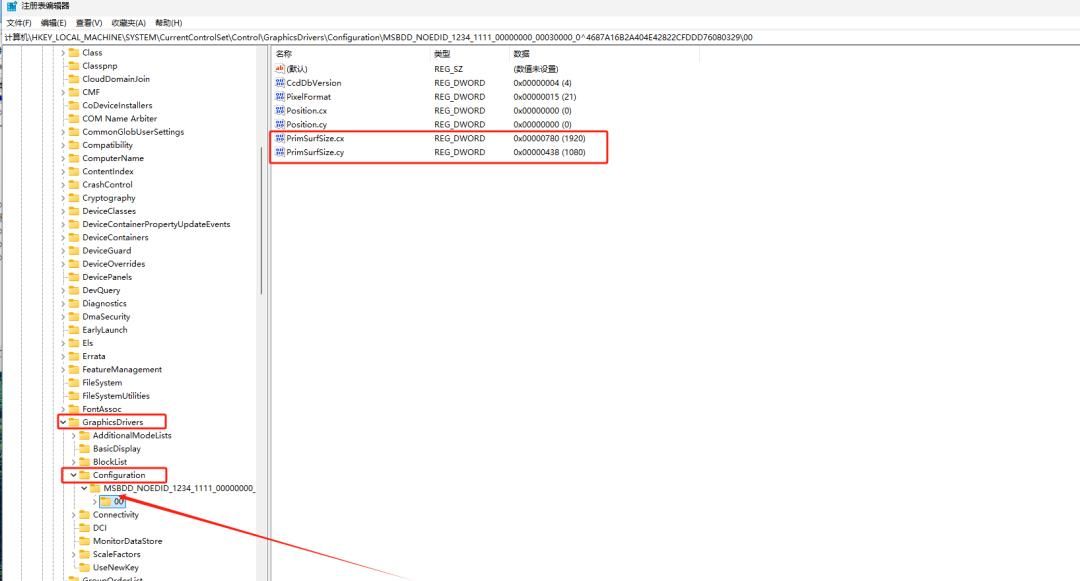This screenshot has height=581, width=1080.
Task: Expand the BlockList tree node
Action: pos(74,462)
